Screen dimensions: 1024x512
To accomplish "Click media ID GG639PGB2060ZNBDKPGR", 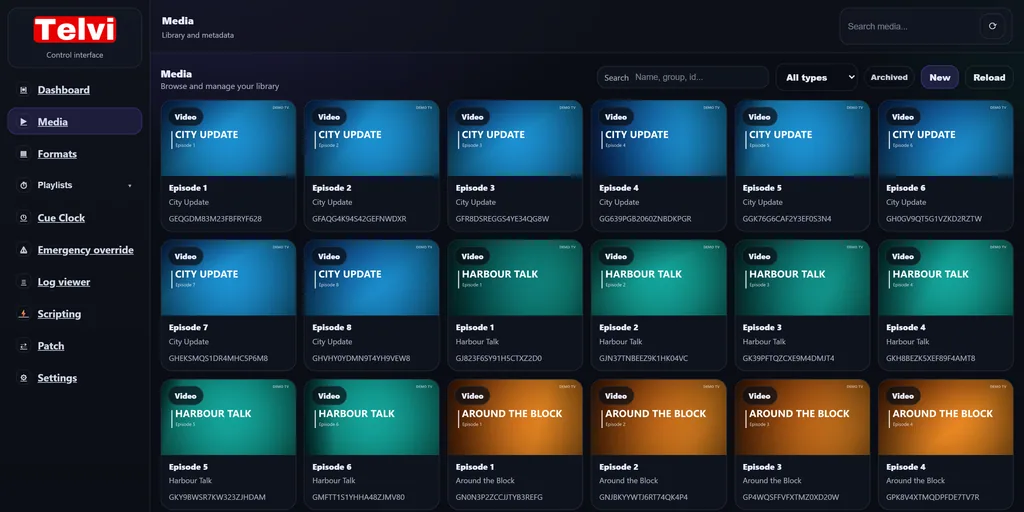I will tap(645, 219).
